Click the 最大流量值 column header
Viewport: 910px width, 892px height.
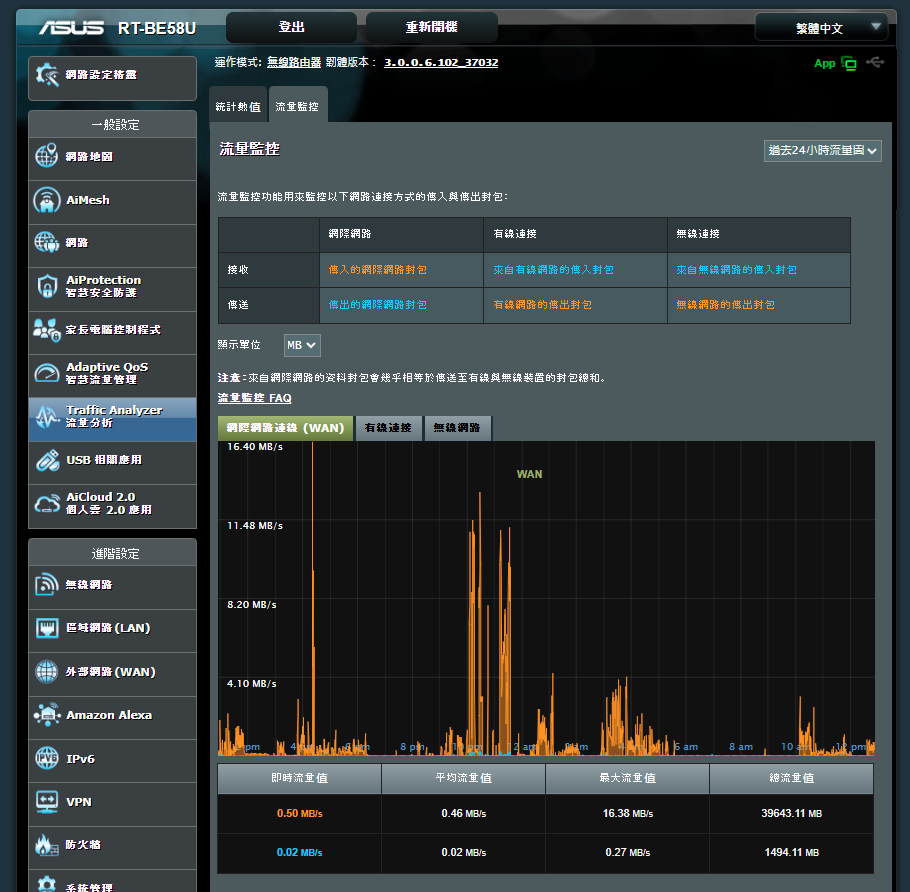pyautogui.click(x=627, y=778)
